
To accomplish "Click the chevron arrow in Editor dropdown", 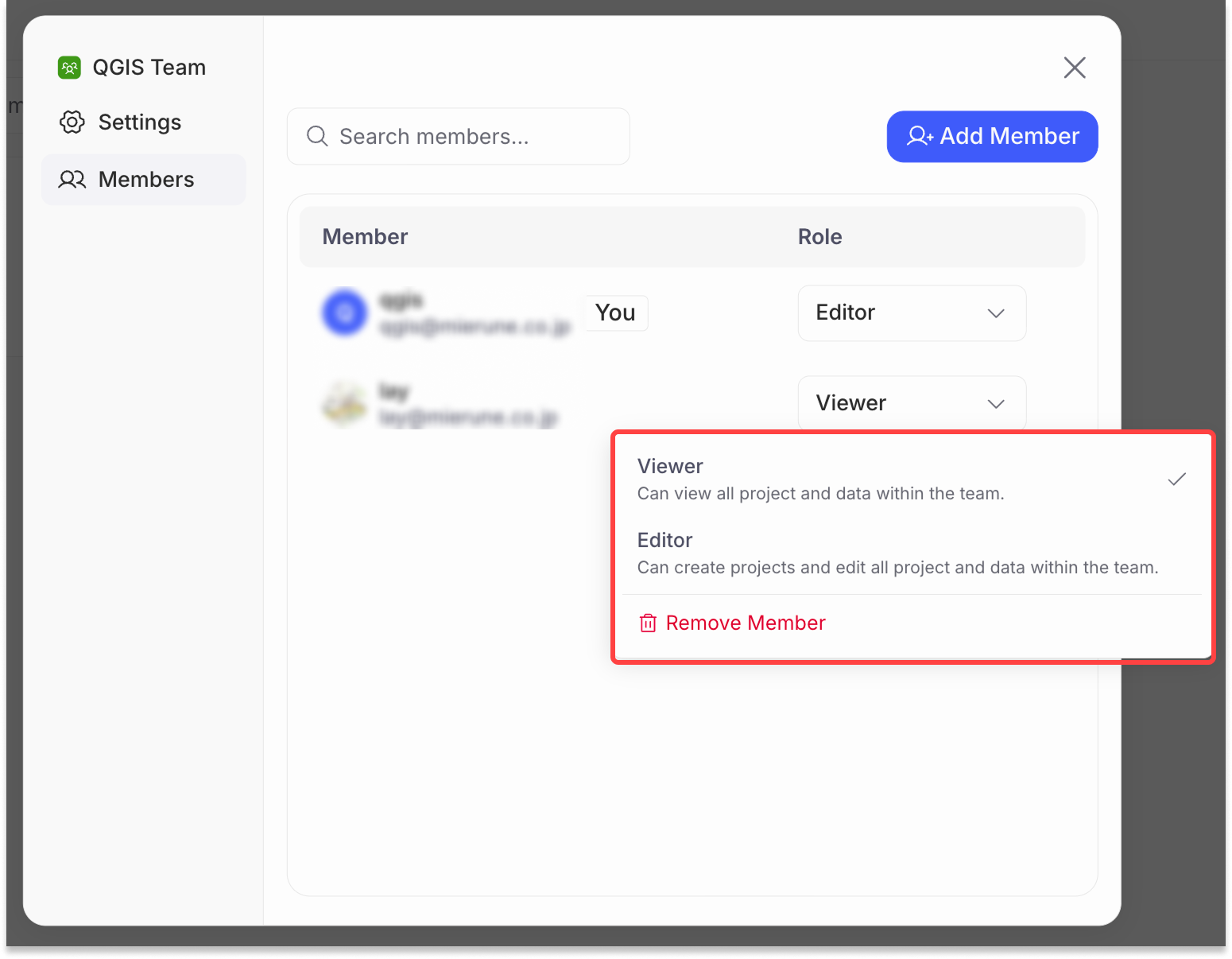I will [996, 313].
